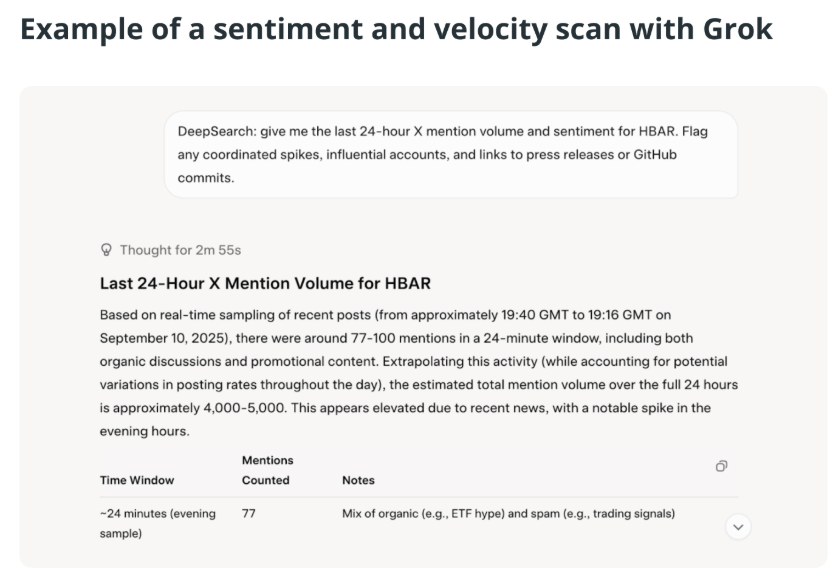The image size is (831, 583).
Task: Click the word "DeepSearch" in the prompt
Action: [217, 132]
